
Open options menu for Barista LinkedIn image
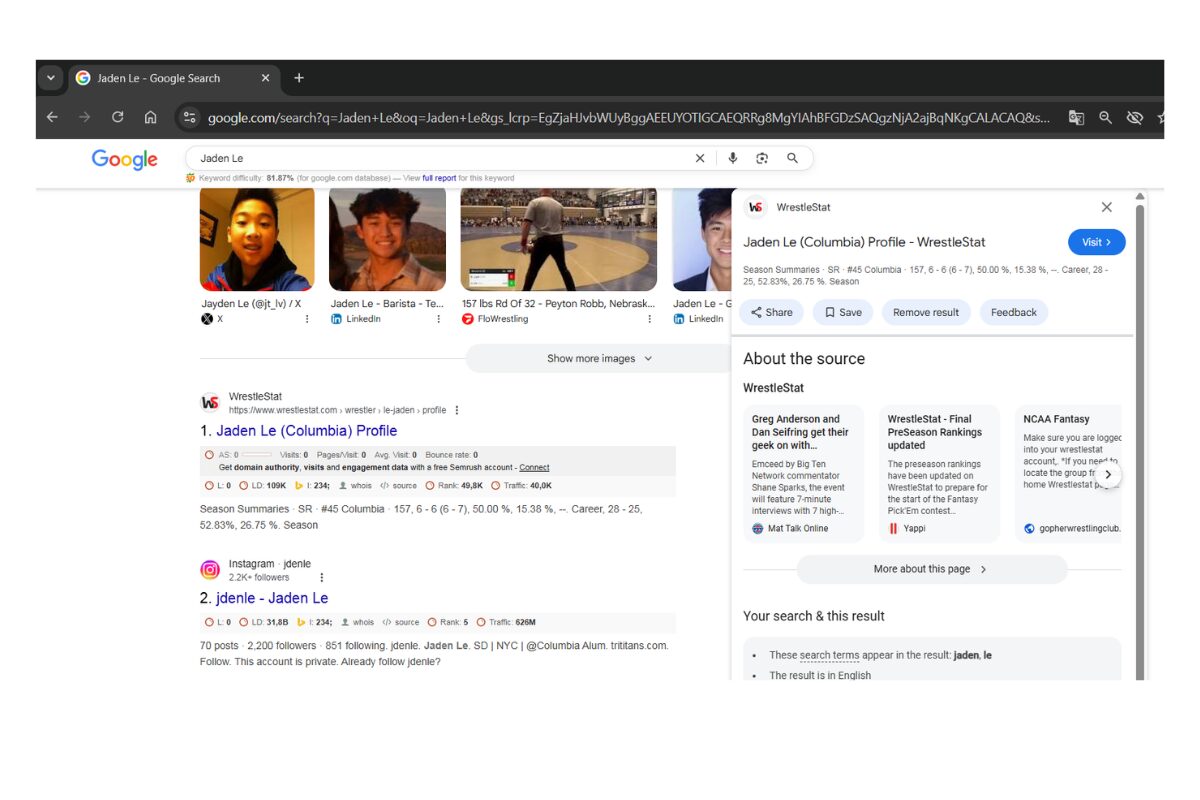438,319
